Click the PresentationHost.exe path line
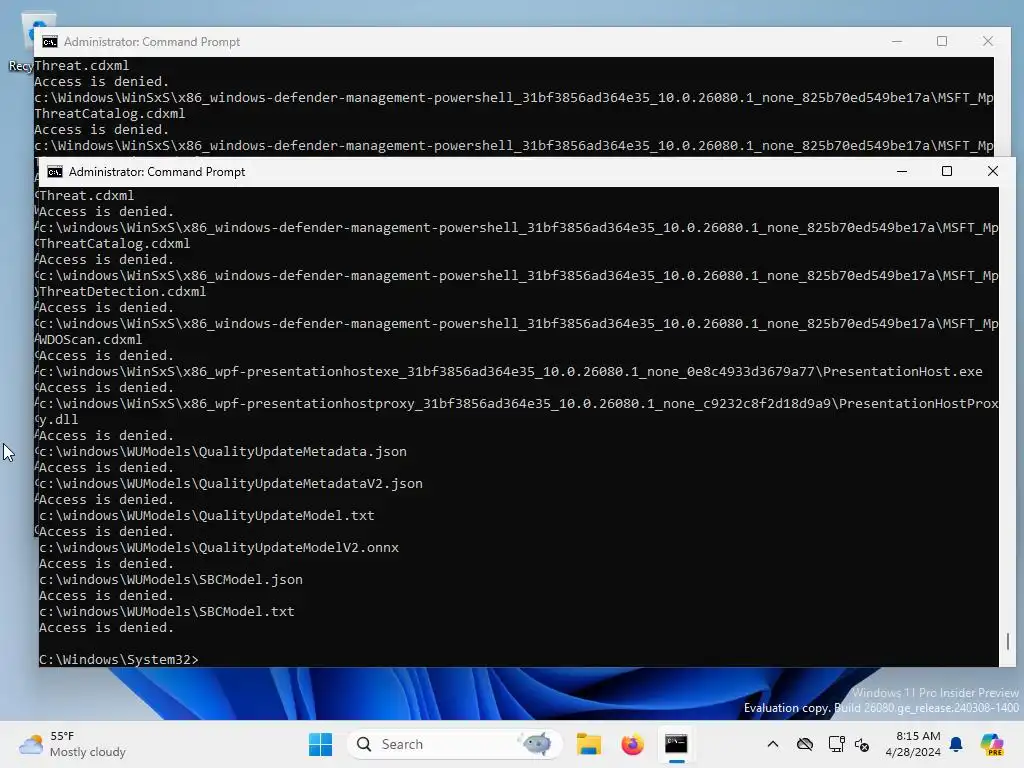 click(x=511, y=372)
